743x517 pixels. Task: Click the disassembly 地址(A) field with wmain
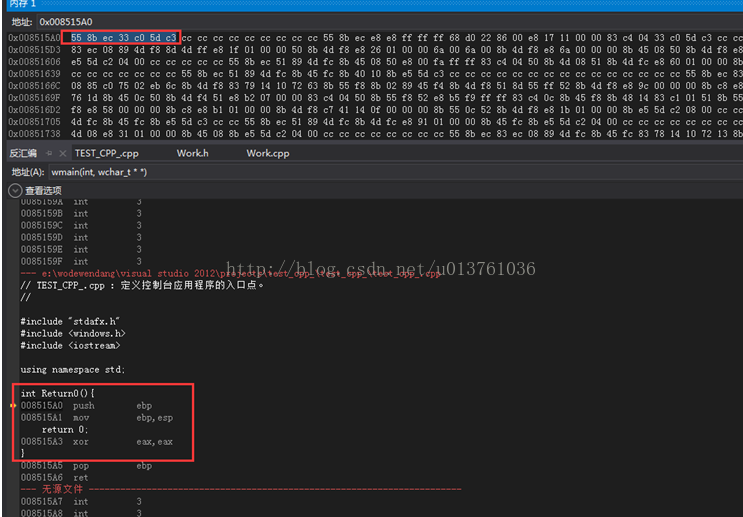395,172
